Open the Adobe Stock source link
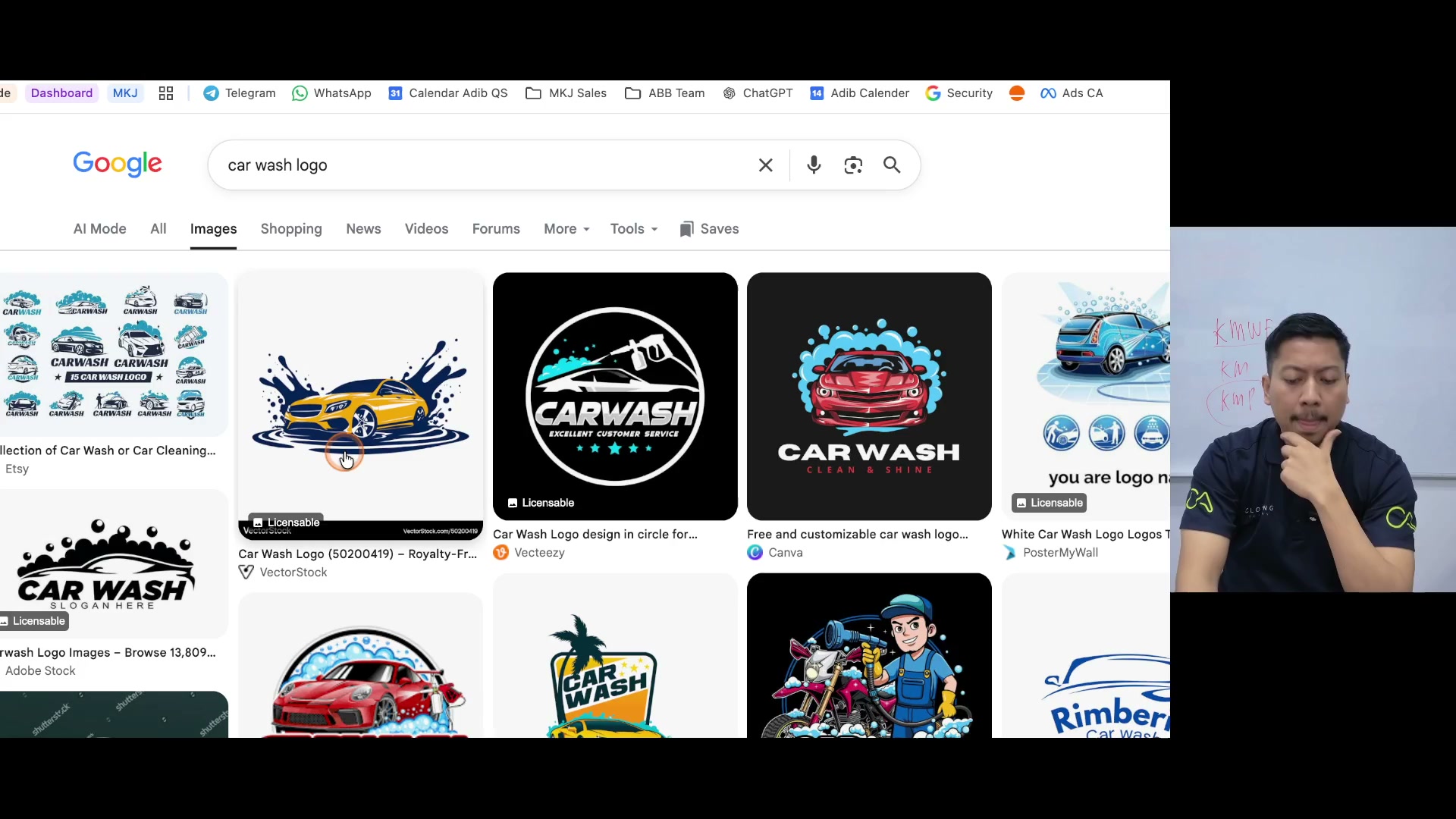The height and width of the screenshot is (819, 1456). (x=40, y=671)
